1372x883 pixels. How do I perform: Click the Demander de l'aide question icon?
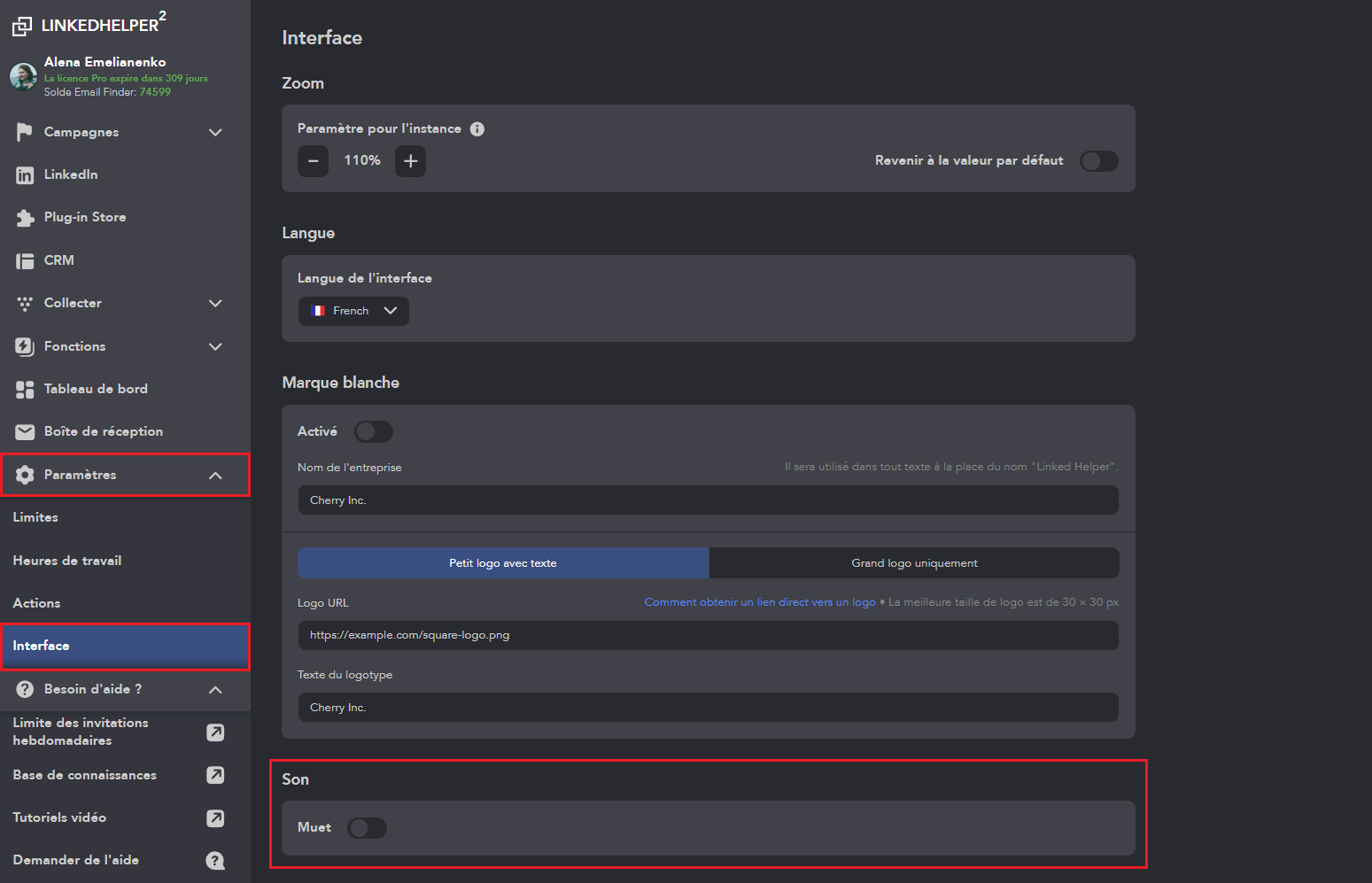(x=215, y=860)
